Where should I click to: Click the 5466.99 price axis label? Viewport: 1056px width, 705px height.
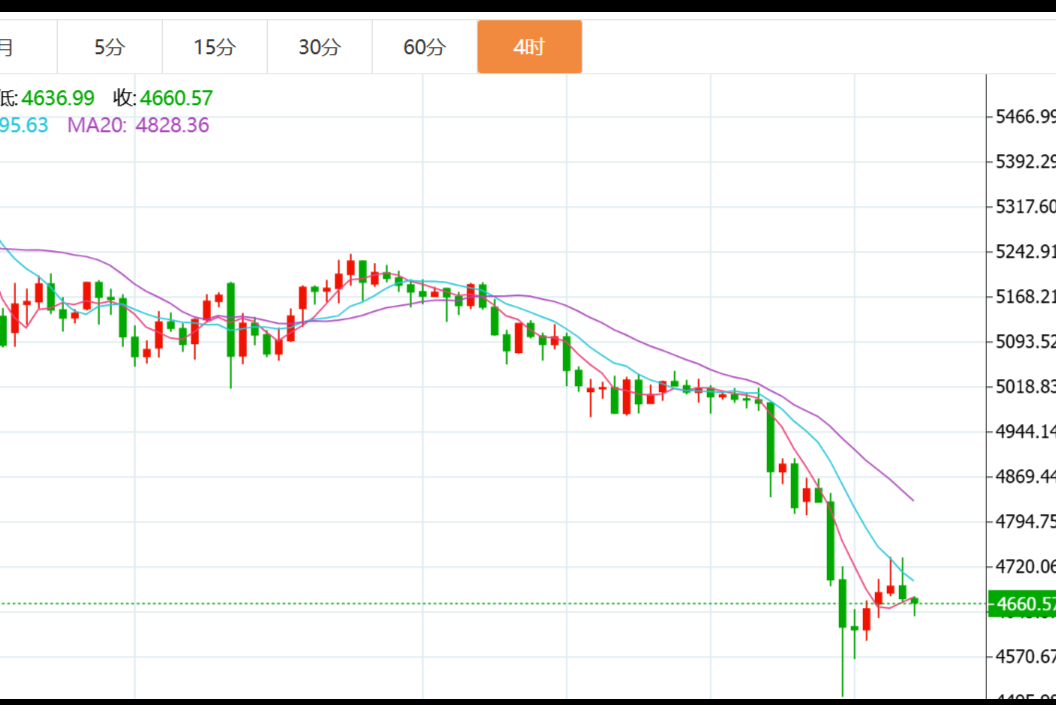click(x=1025, y=117)
